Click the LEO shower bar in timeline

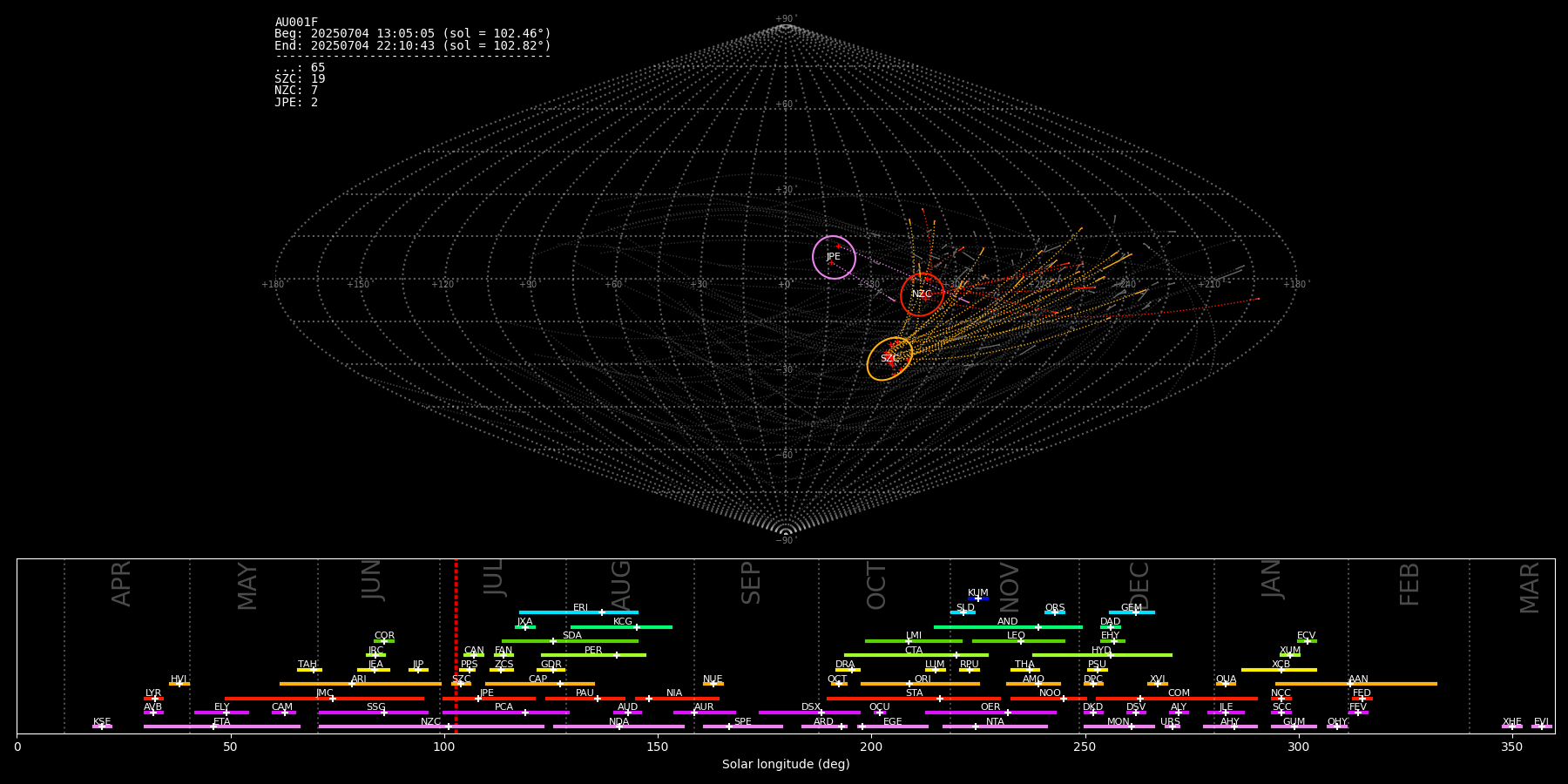(1018, 640)
